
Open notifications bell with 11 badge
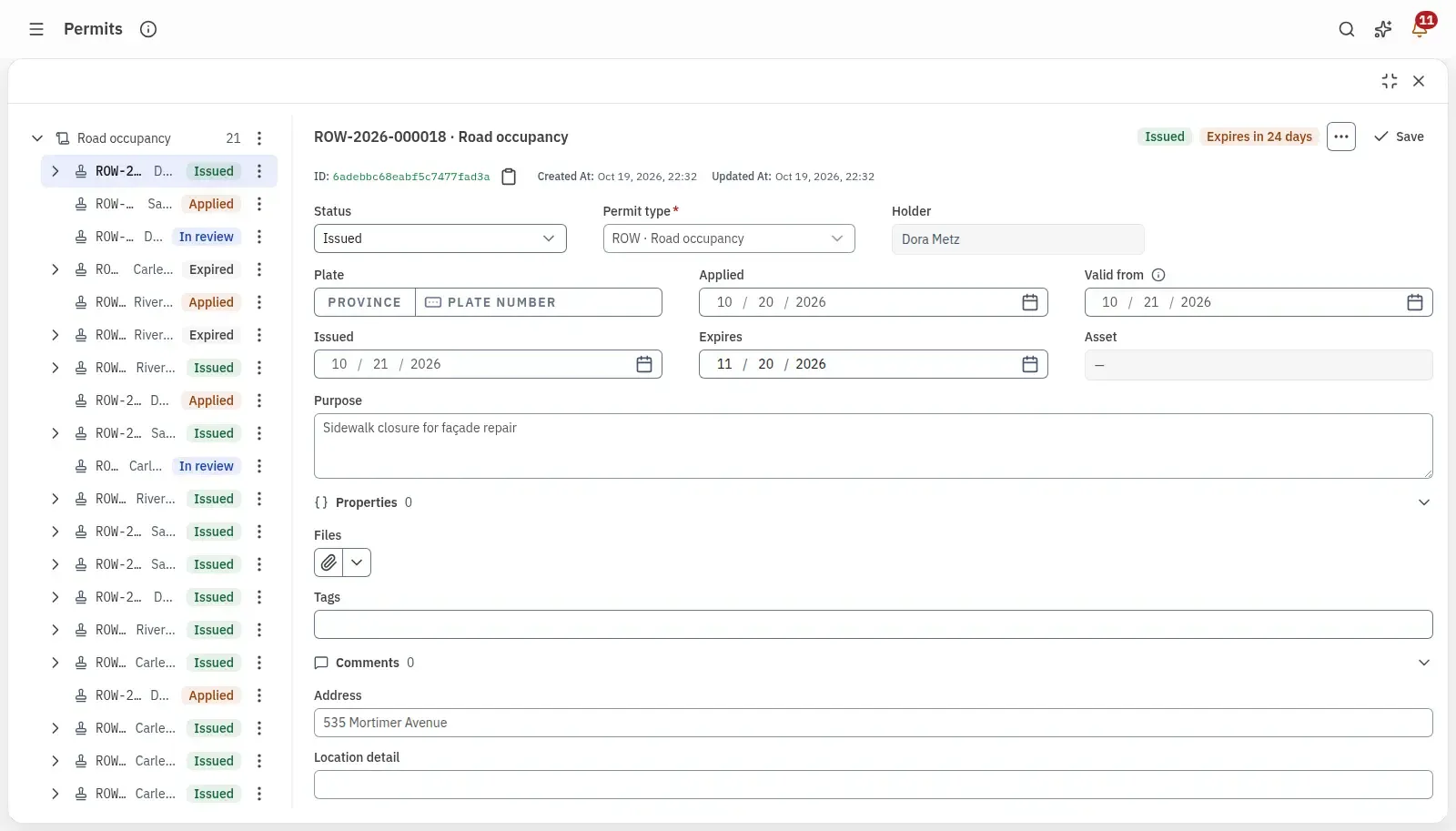pos(1420,29)
